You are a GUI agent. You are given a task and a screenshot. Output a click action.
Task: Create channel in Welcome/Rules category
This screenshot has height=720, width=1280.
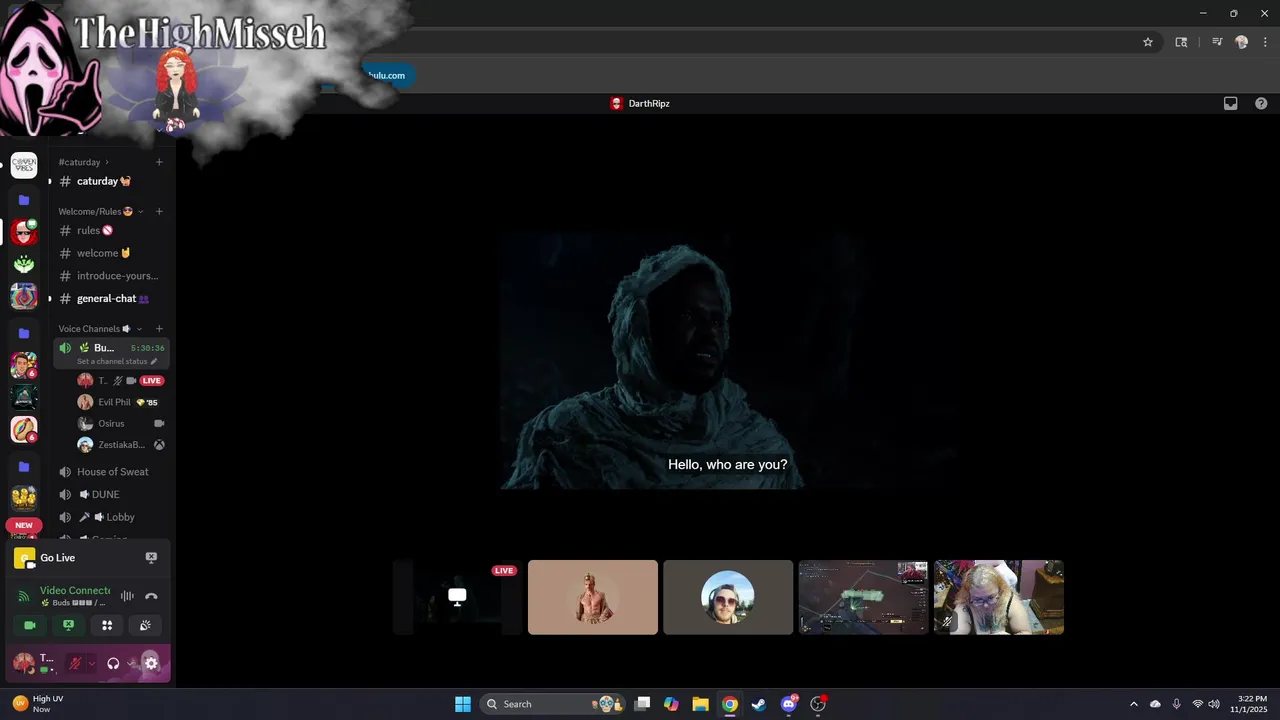159,211
